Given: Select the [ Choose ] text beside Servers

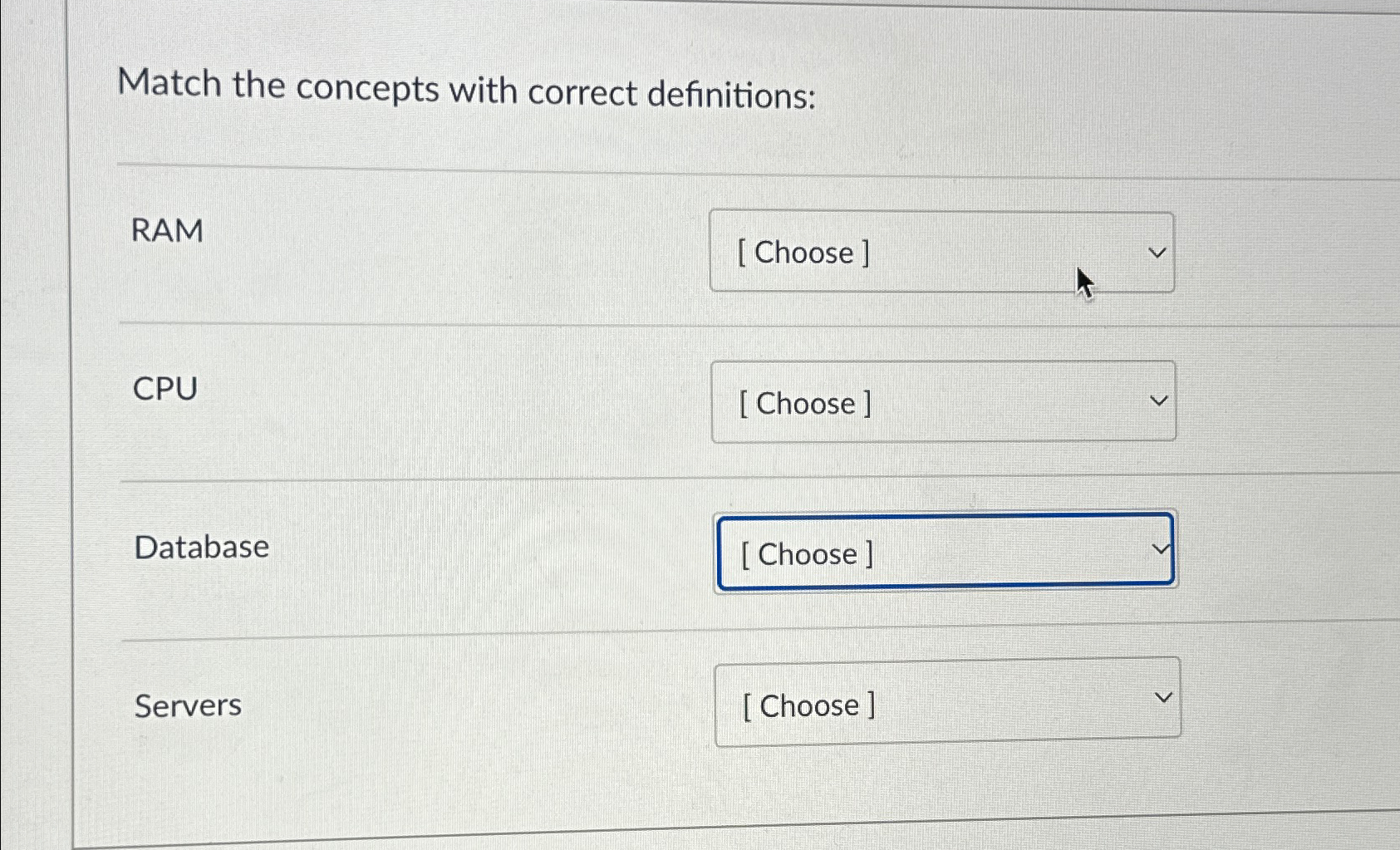Looking at the screenshot, I should [808, 705].
